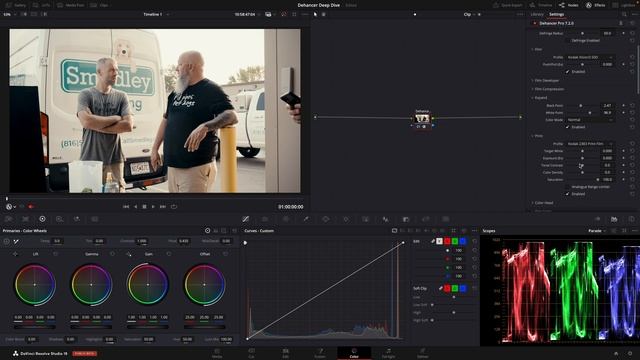Screen dimensions: 640x360
Task: Open project settings gear icon
Action: point(630,353)
